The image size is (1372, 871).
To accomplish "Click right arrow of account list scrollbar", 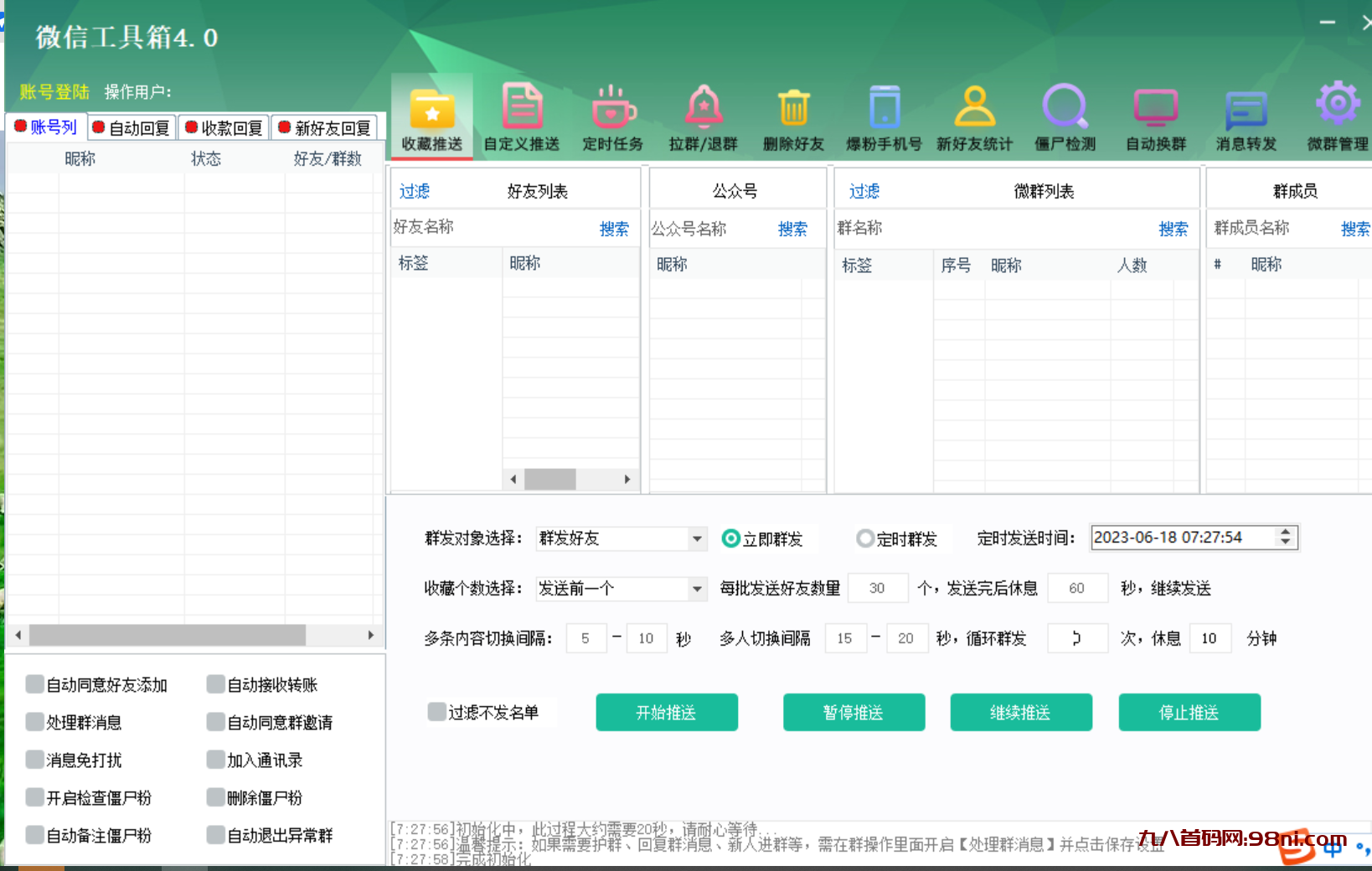I will (371, 635).
